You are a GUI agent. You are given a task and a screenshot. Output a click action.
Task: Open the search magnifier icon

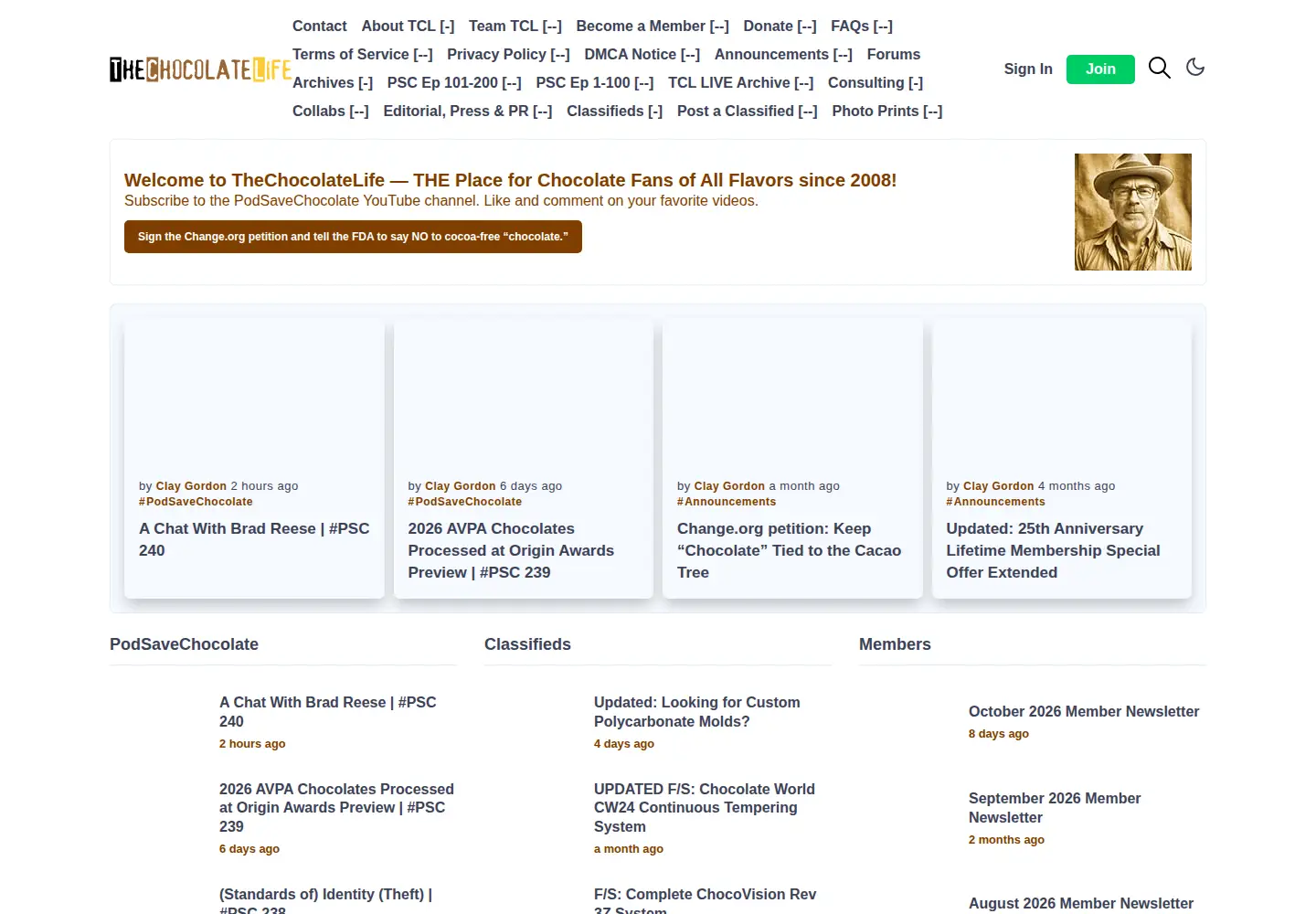click(1159, 69)
